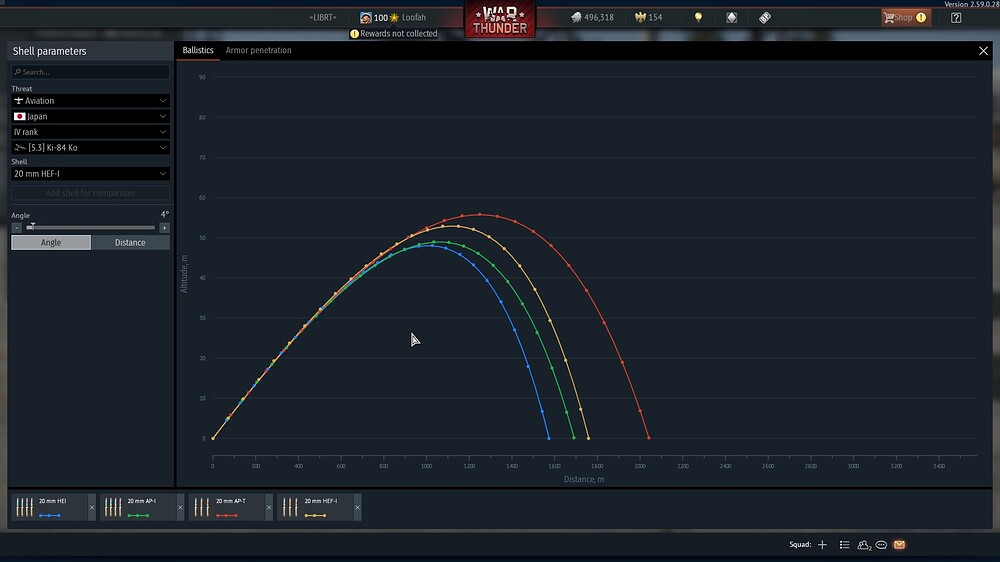Select the Distance mode toggle

130,242
